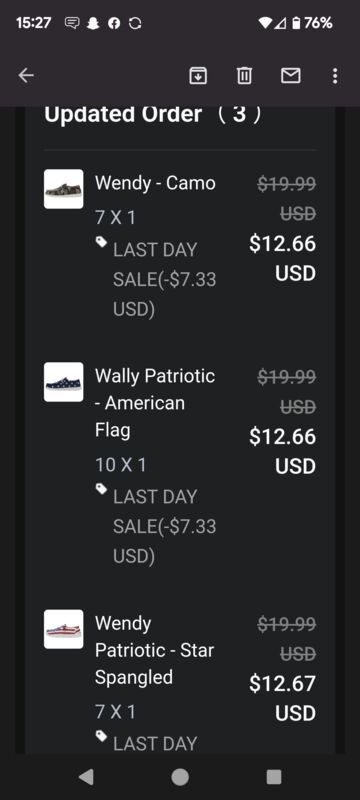The height and width of the screenshot is (800, 360).
Task: Tap the Wendy - Camo product name
Action: (155, 183)
